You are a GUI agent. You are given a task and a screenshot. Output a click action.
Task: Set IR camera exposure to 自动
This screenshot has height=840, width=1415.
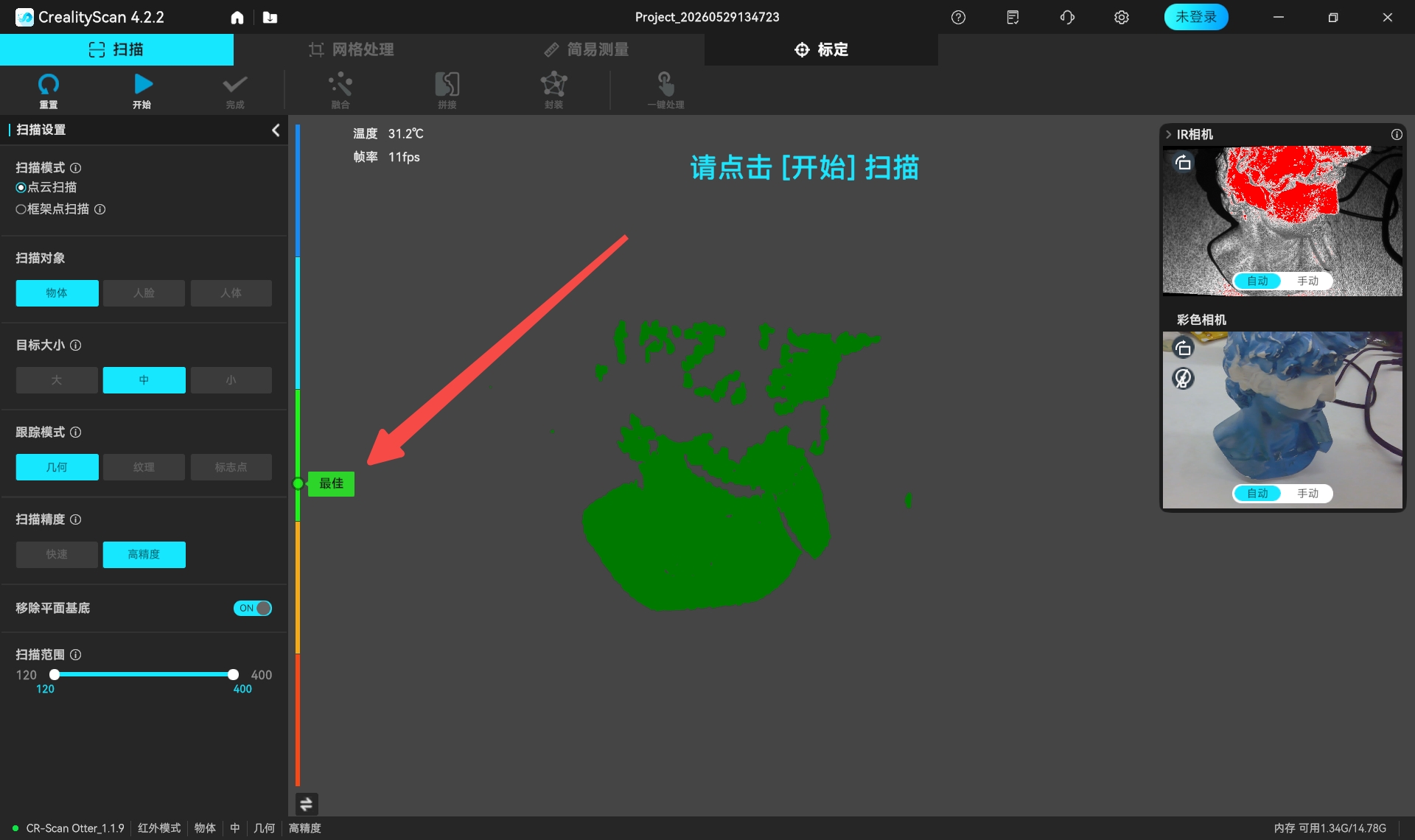point(1257,281)
